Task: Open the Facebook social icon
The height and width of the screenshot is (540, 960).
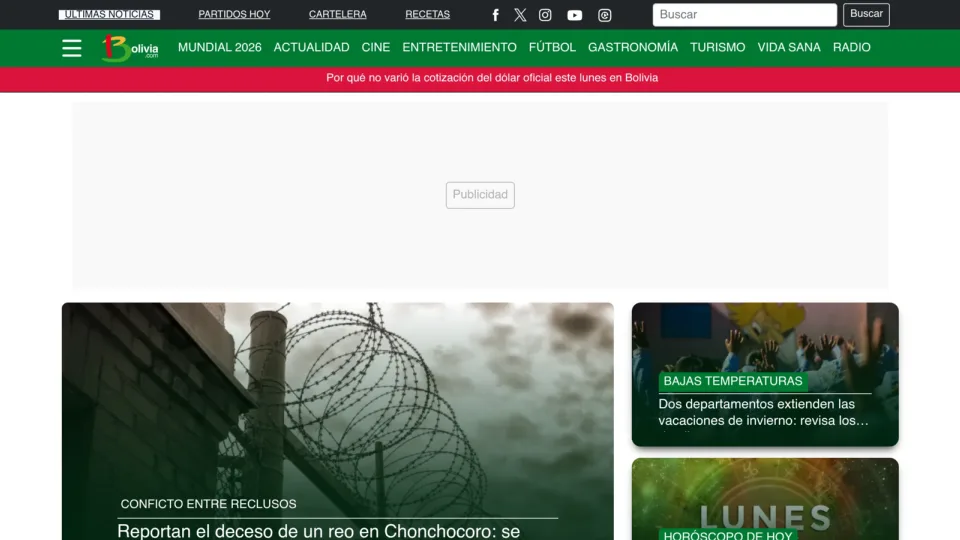Action: [495, 15]
